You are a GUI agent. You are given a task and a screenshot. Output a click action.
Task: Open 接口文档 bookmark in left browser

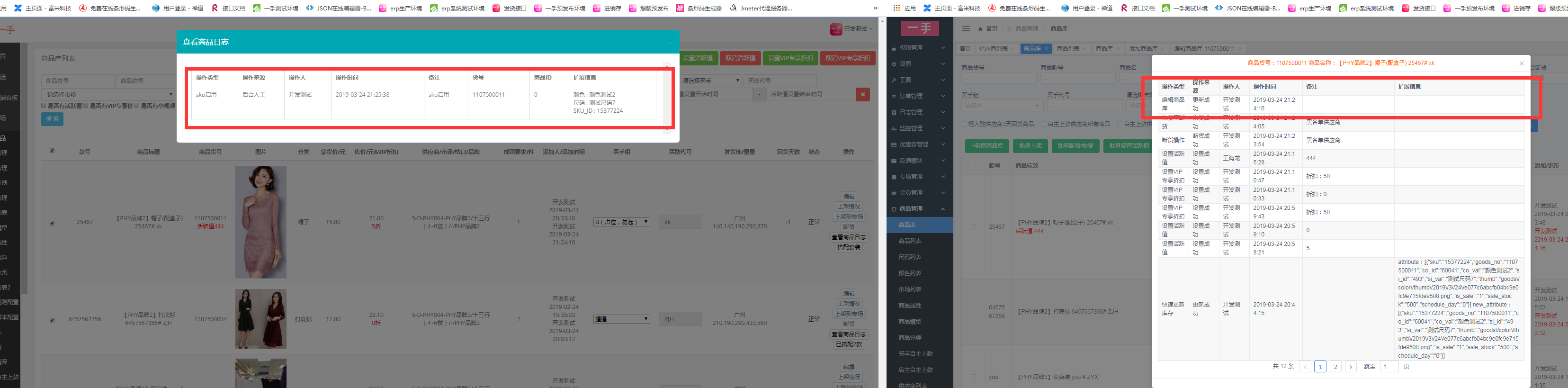point(229,9)
